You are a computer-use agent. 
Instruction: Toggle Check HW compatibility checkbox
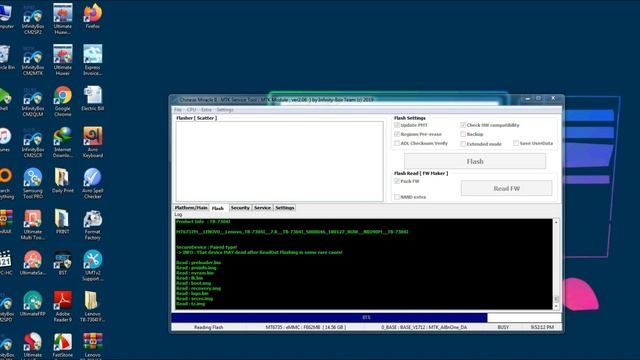tap(463, 125)
